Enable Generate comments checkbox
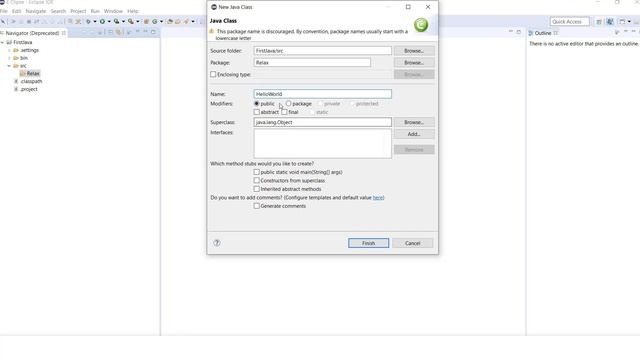The image size is (640, 360). 257,206
